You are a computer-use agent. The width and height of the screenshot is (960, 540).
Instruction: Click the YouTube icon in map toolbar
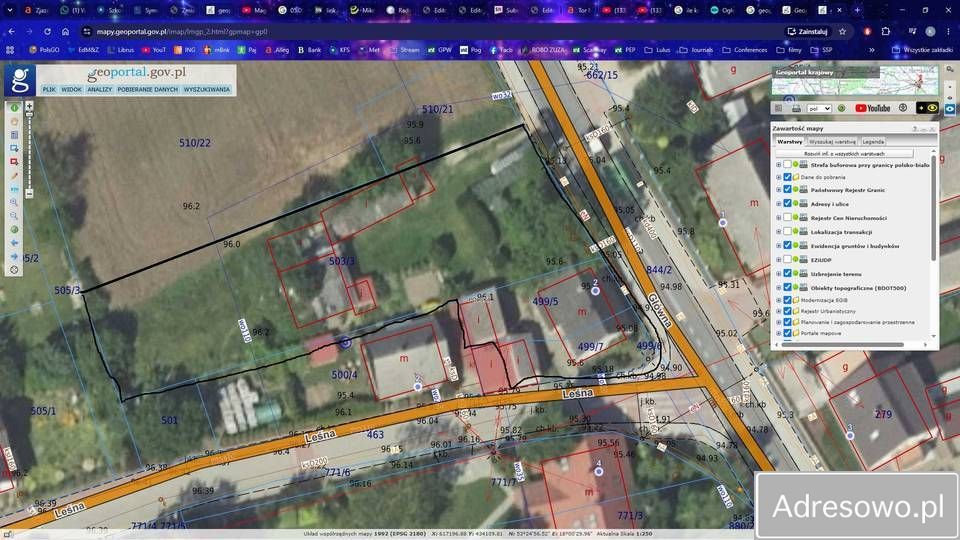[872, 108]
